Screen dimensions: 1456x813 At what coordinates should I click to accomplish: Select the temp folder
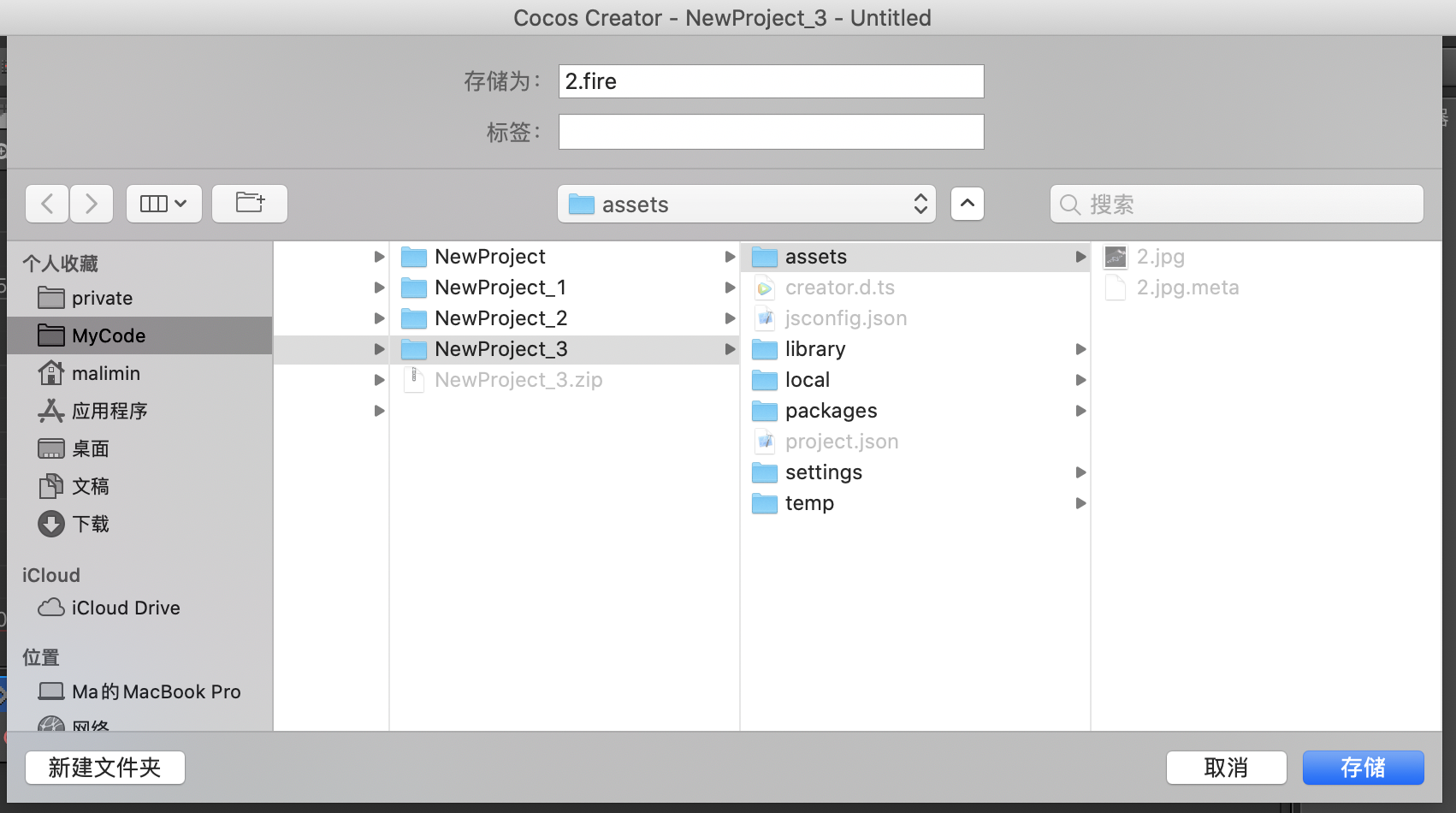[x=915, y=503]
